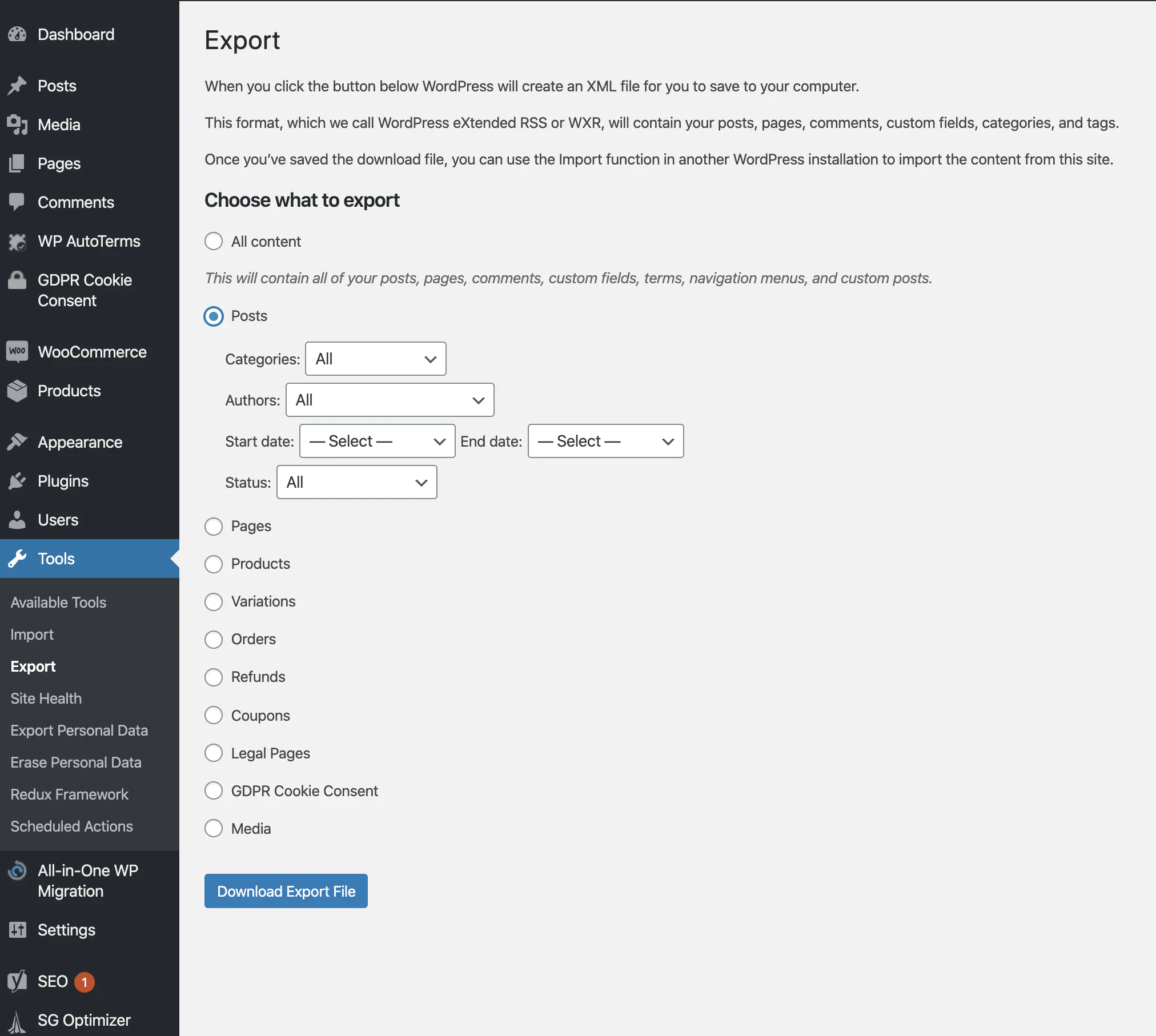Screen dimensions: 1156x1036
Task: Select the Orders radio button
Action: click(214, 639)
